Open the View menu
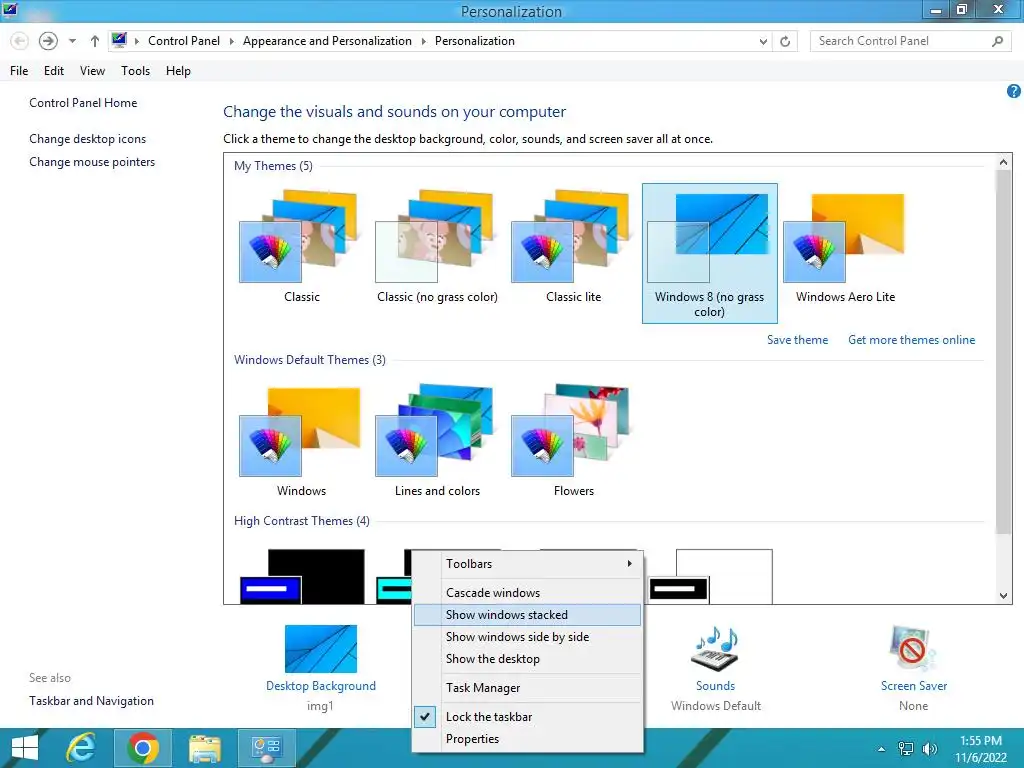The image size is (1024, 768). pos(92,71)
